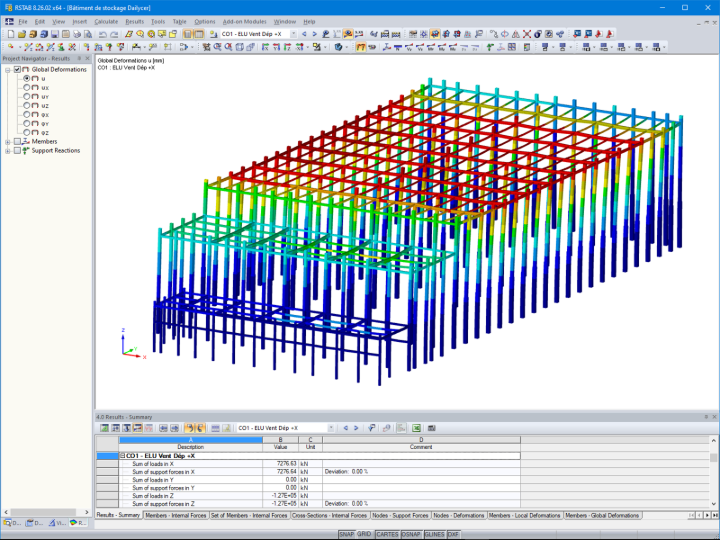Open the Add-on Modules menu
Viewport: 720px width, 540px height.
tap(244, 22)
